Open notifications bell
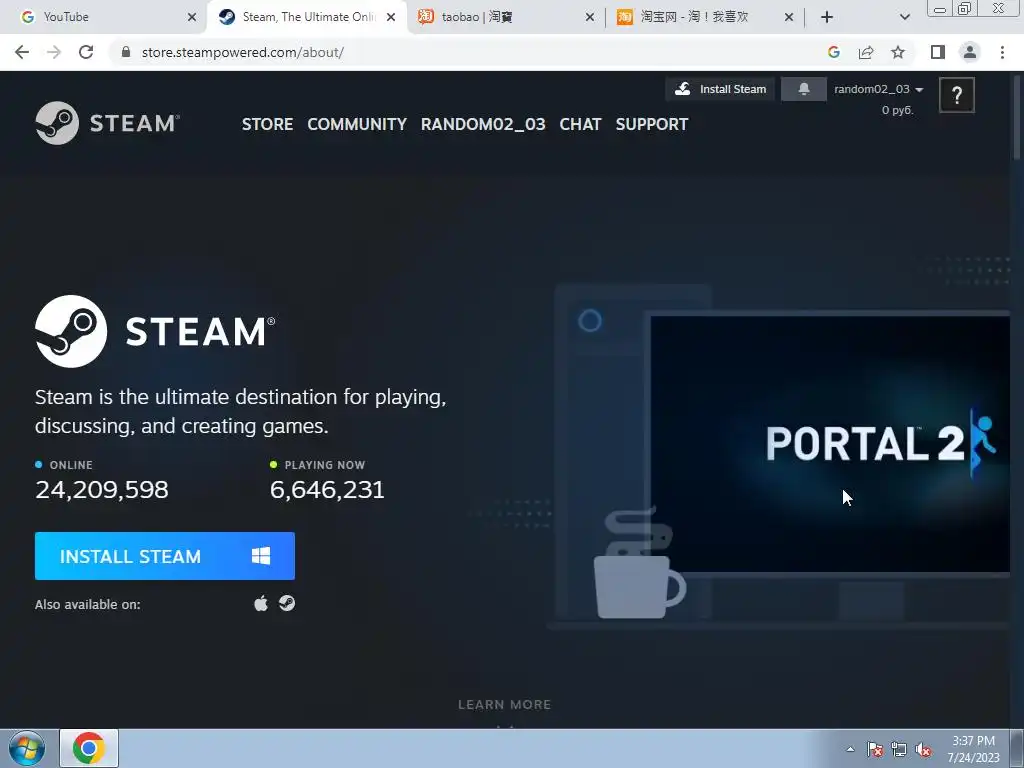The width and height of the screenshot is (1024, 768). [803, 89]
